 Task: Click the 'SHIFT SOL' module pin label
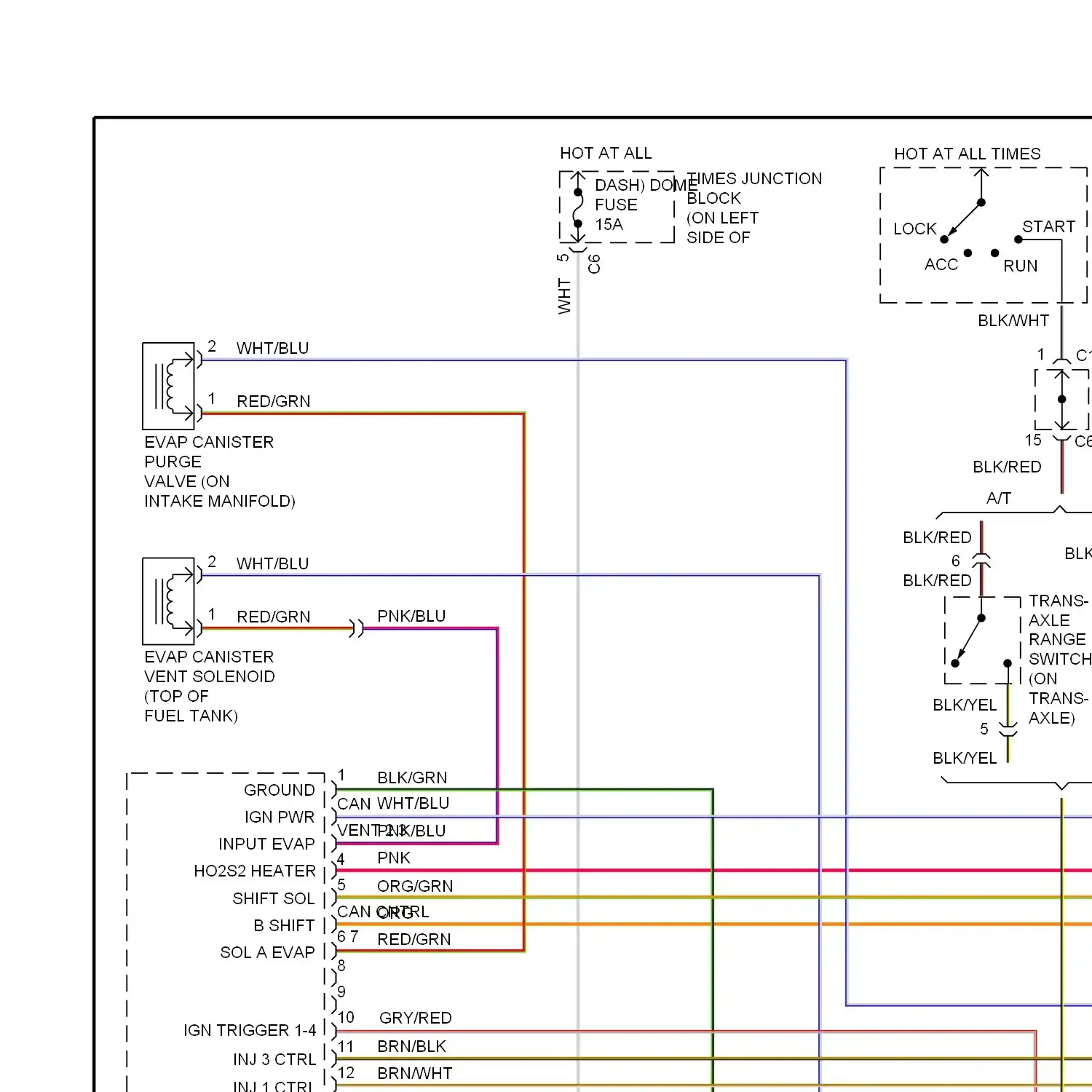[x=273, y=898]
